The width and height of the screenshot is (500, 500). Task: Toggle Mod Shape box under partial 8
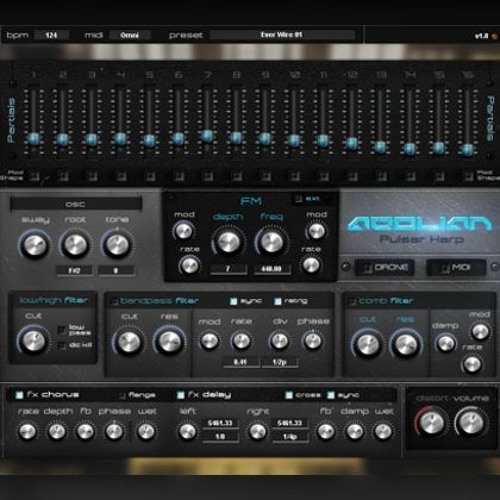(x=237, y=176)
